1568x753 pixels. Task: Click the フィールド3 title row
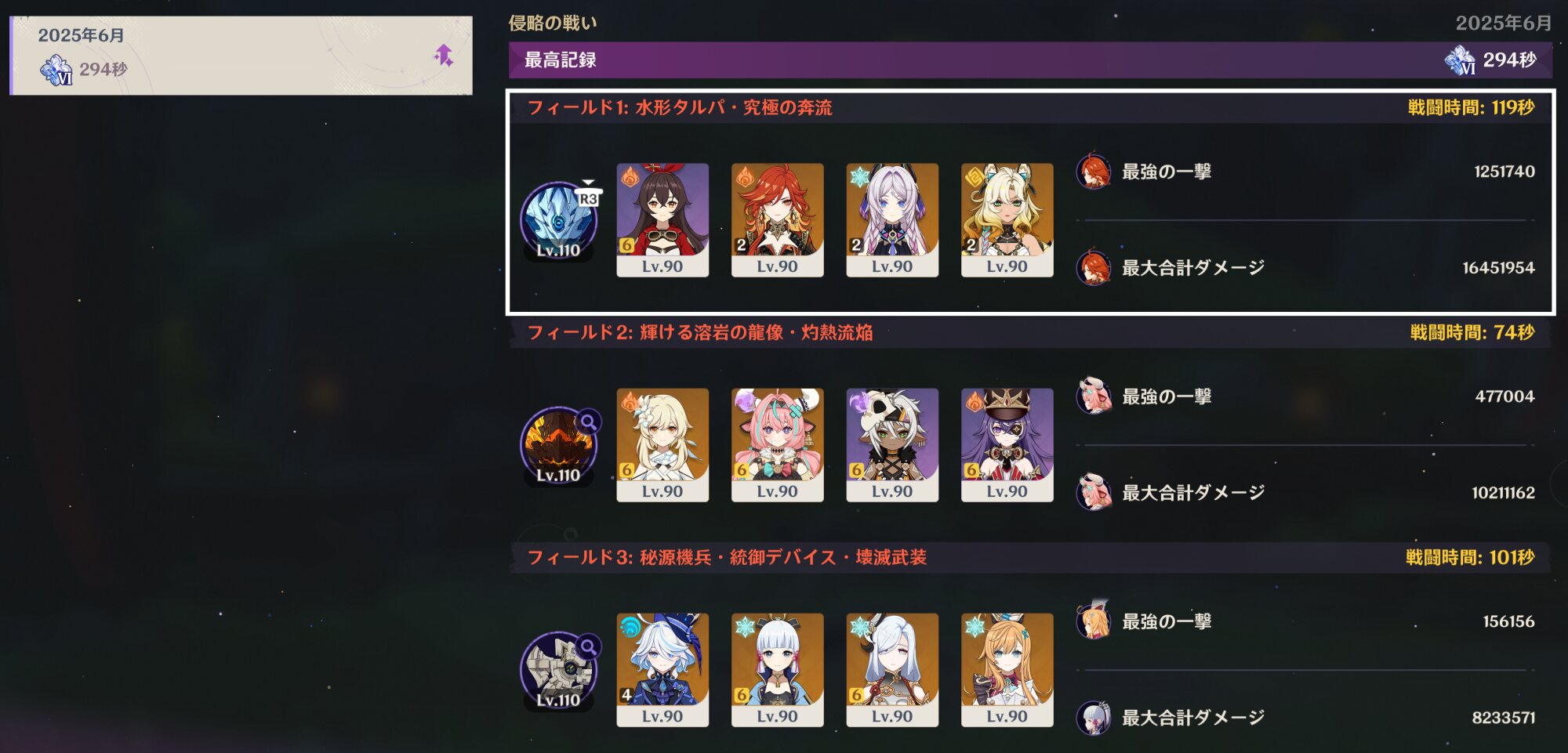pos(1030,557)
